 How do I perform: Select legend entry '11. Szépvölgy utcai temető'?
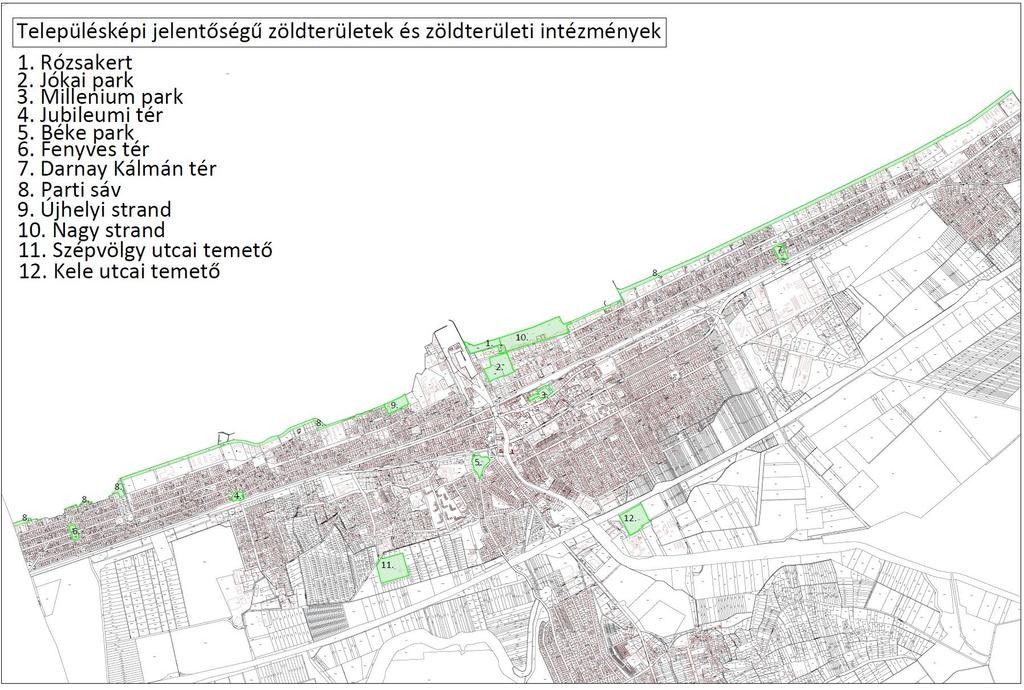click(x=145, y=251)
